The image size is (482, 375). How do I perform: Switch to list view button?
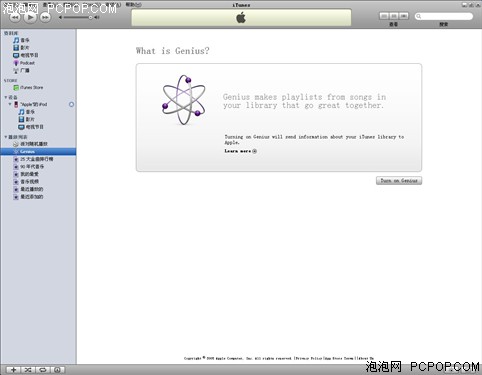coord(384,16)
